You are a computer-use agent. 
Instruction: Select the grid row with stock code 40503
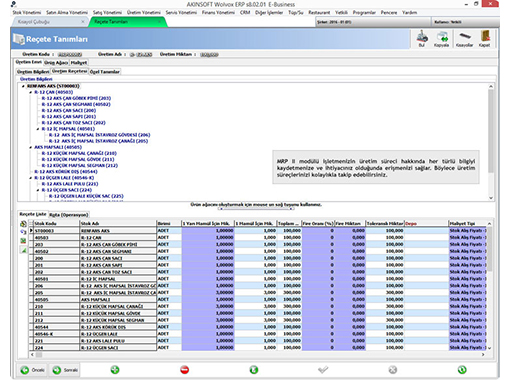[x=257, y=238]
